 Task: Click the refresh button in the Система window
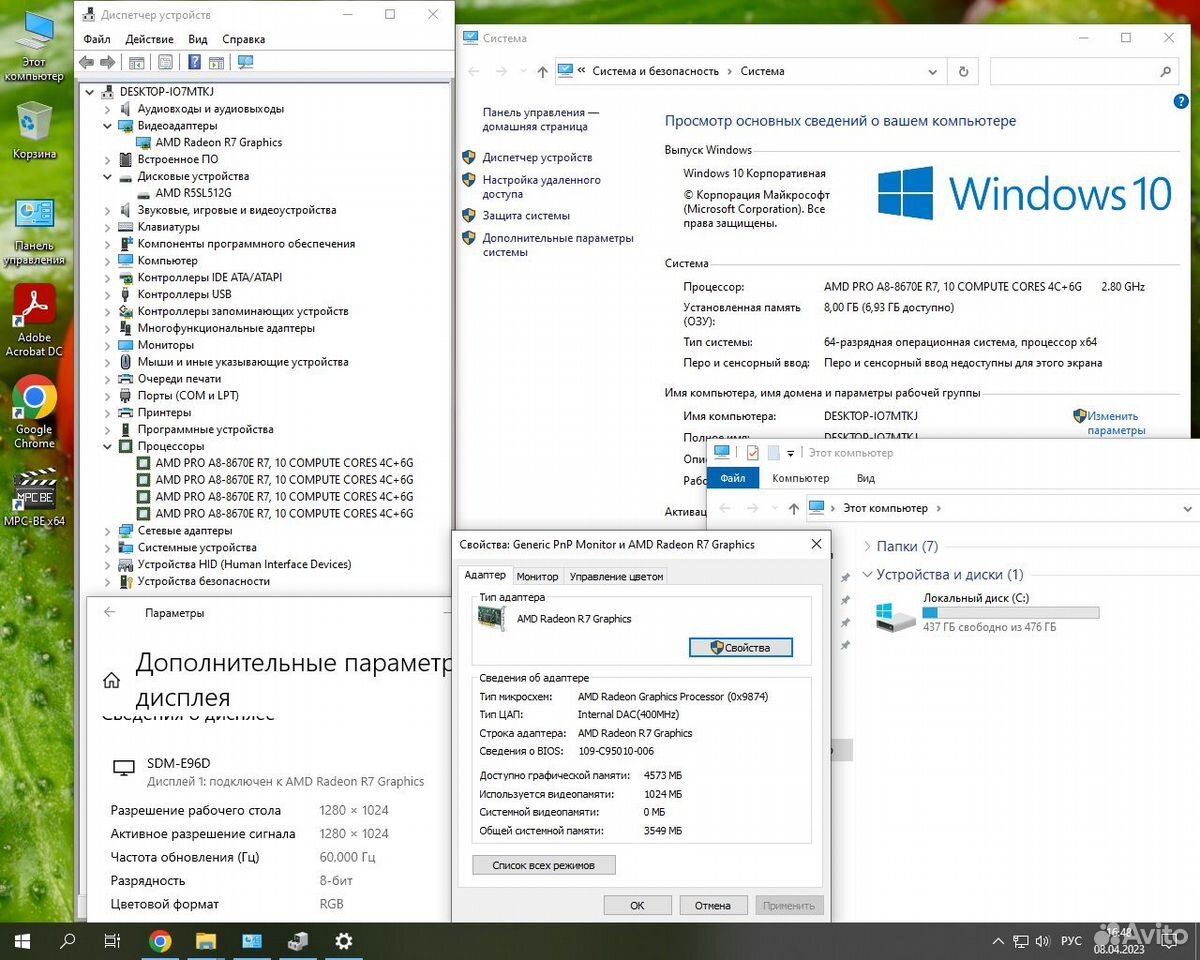click(963, 71)
